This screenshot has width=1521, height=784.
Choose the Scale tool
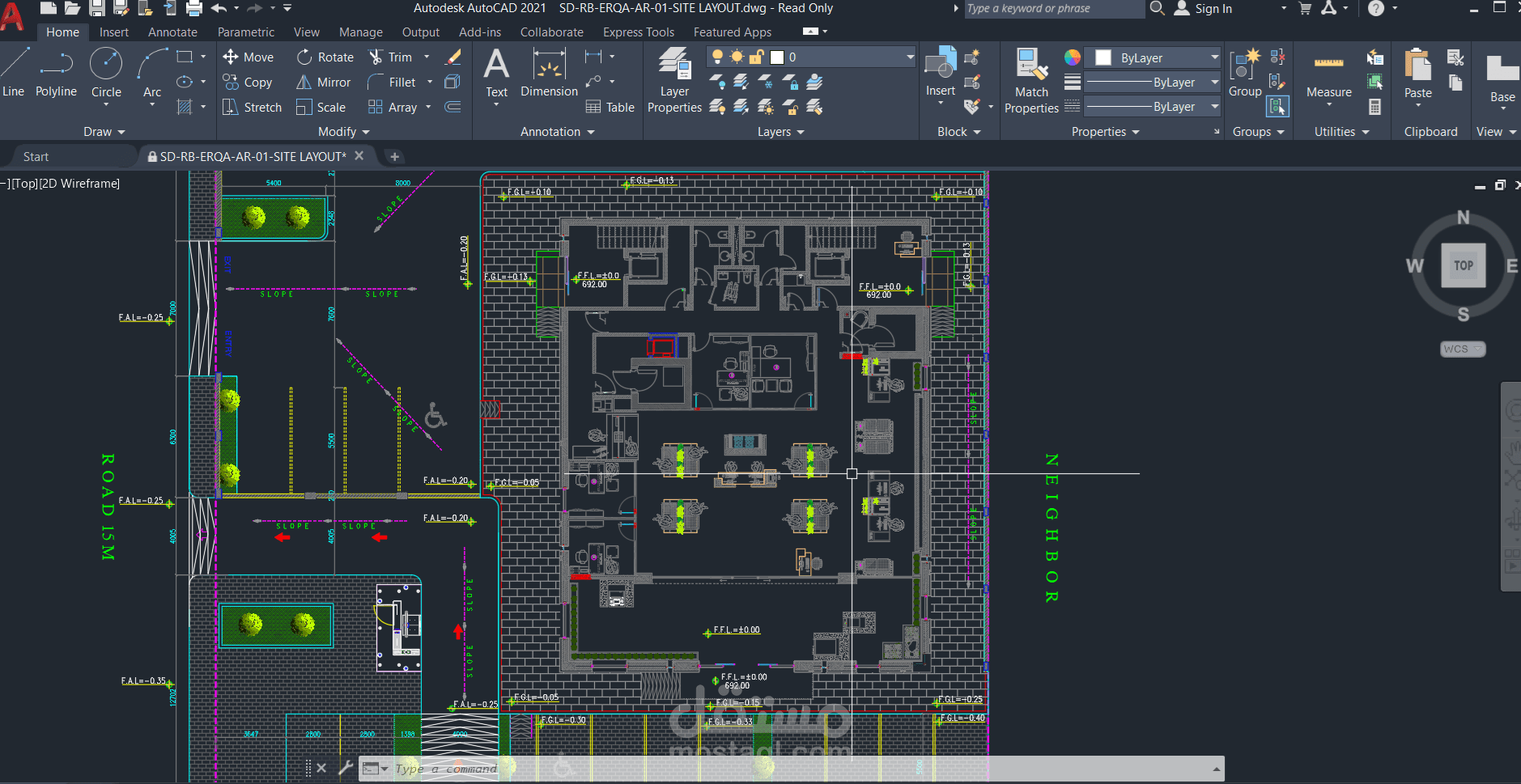click(x=321, y=107)
